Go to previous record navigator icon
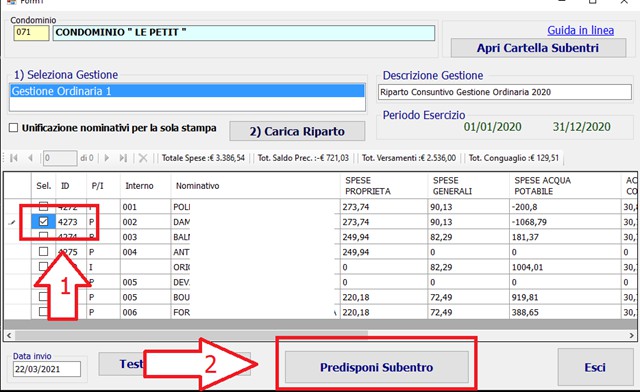The height and width of the screenshot is (392, 640). pos(30,158)
